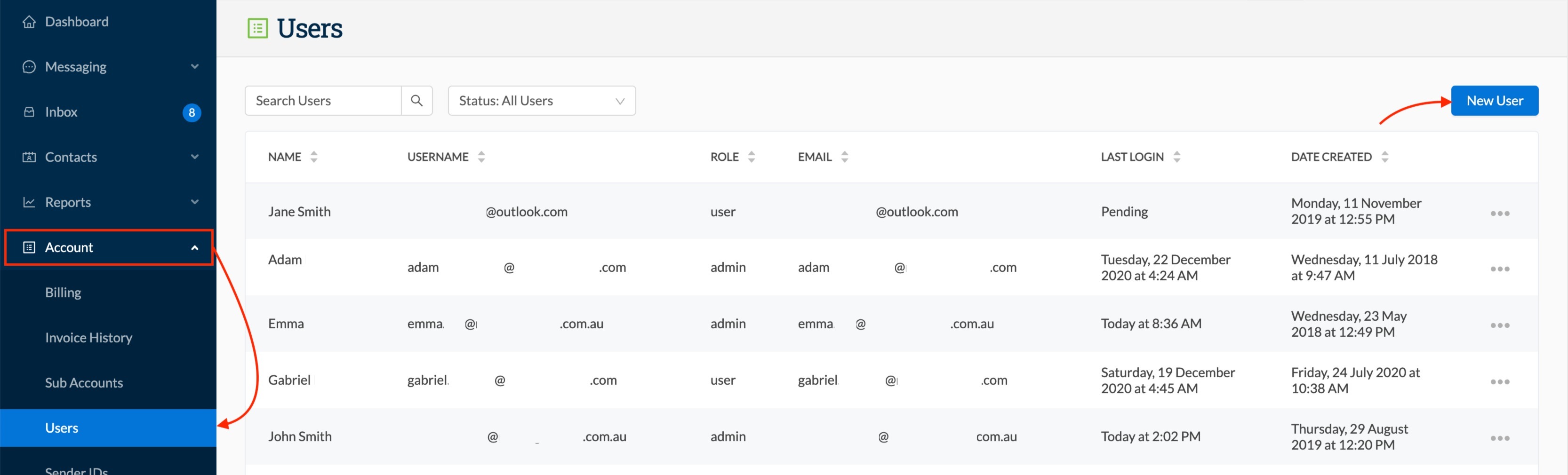
Task: Open the Status: All Users dropdown
Action: tap(542, 100)
